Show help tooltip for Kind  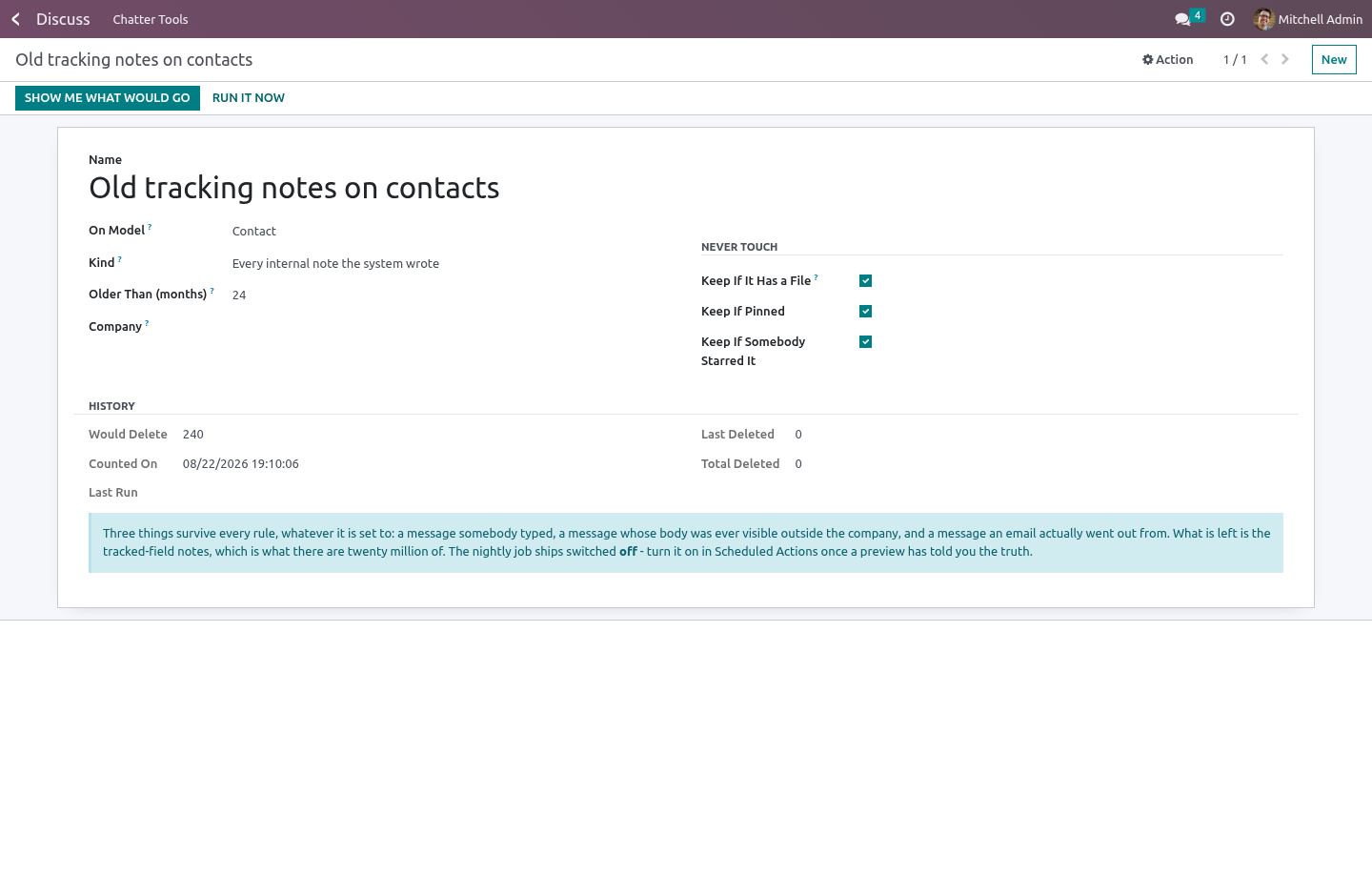119,259
